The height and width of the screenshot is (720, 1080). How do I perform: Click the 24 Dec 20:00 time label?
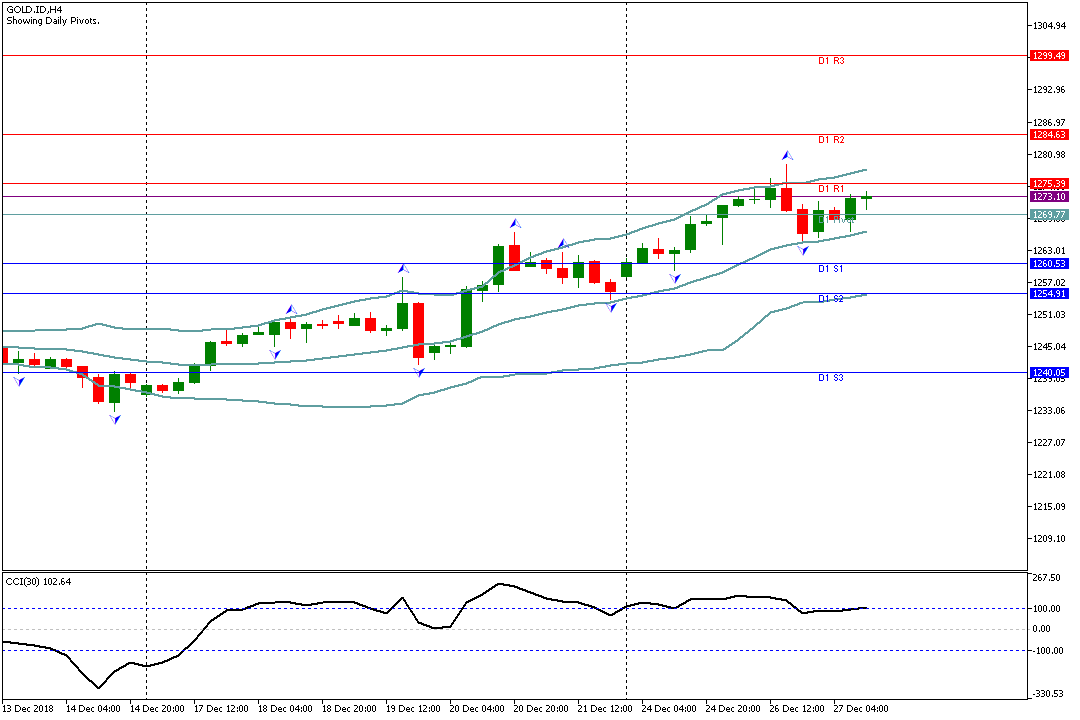point(733,709)
